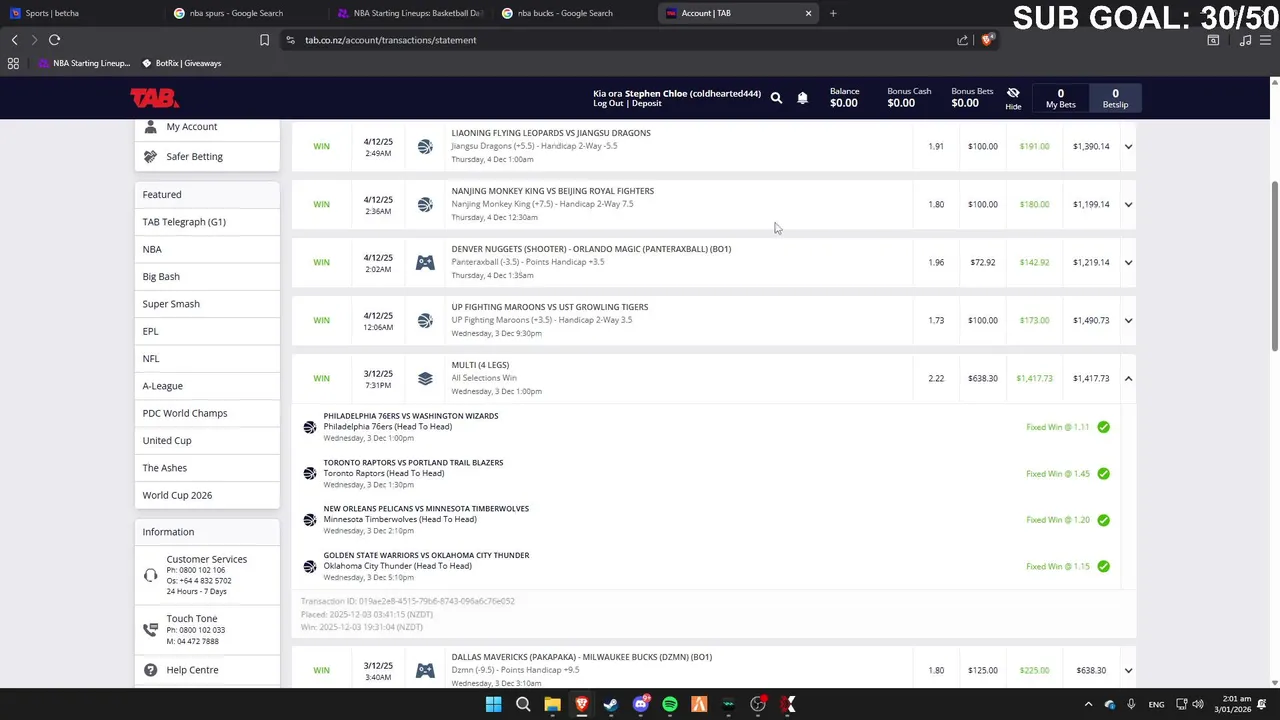
Task: Open My Bets counter
Action: click(1060, 98)
